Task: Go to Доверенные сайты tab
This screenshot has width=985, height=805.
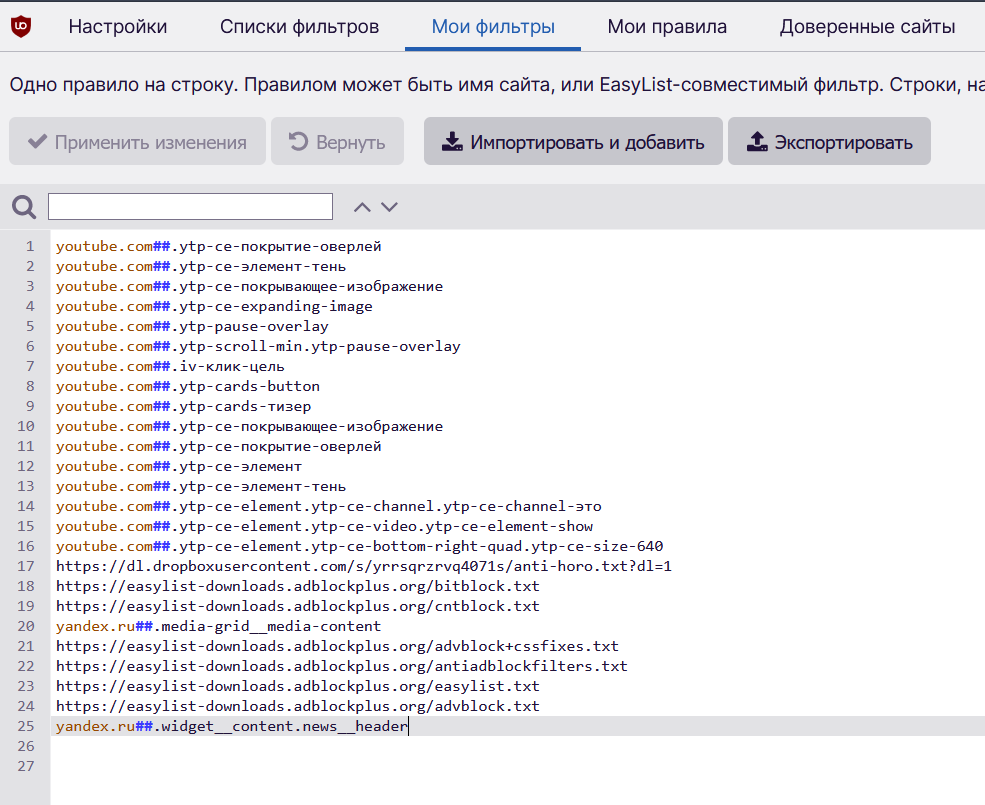Action: point(868,26)
